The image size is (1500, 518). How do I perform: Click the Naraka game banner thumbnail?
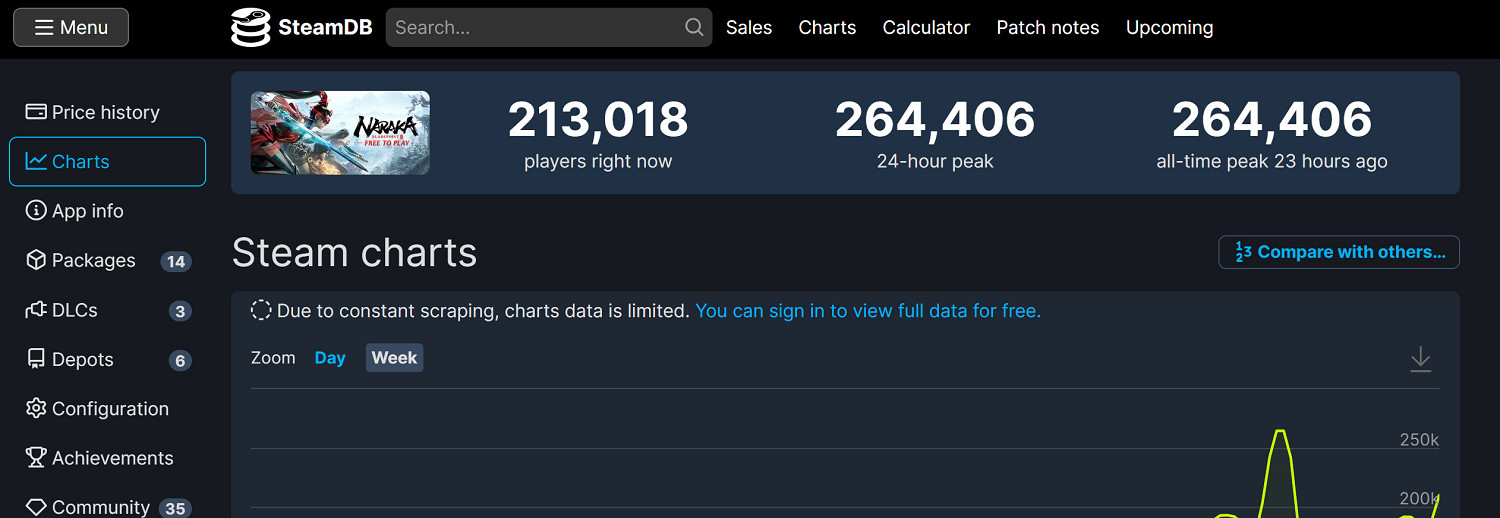340,133
